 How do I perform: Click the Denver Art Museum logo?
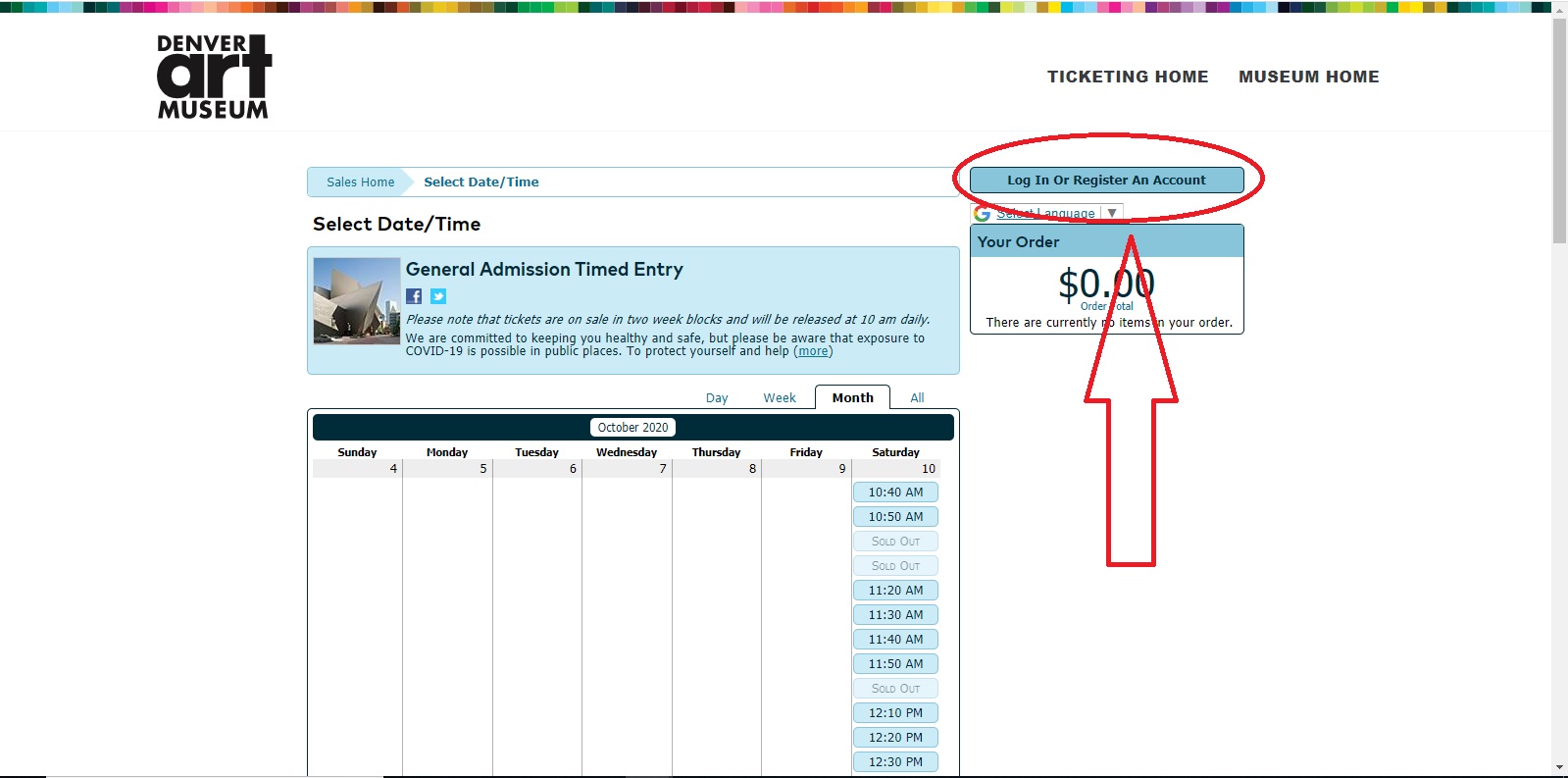tap(214, 77)
